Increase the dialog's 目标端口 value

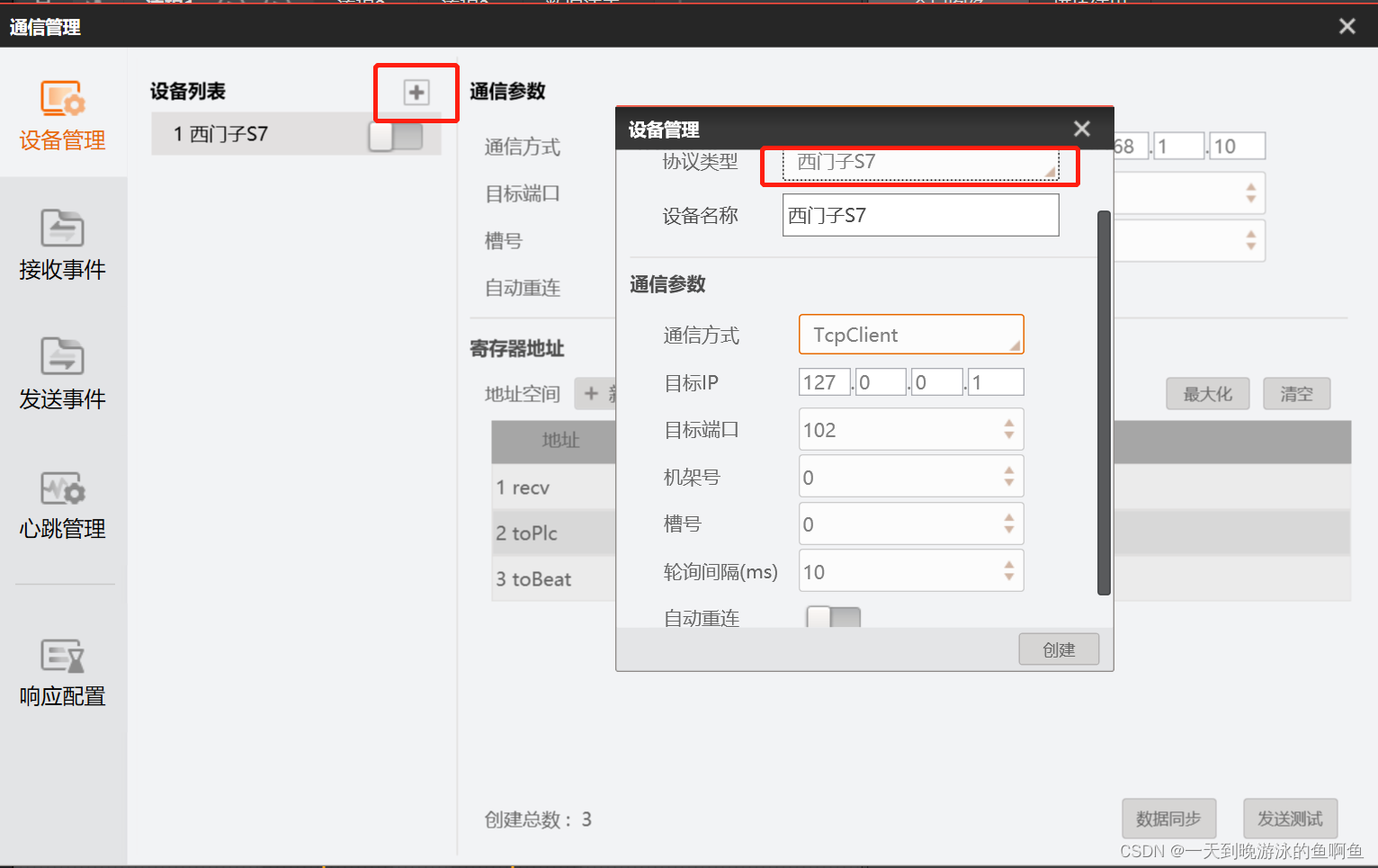1009,422
